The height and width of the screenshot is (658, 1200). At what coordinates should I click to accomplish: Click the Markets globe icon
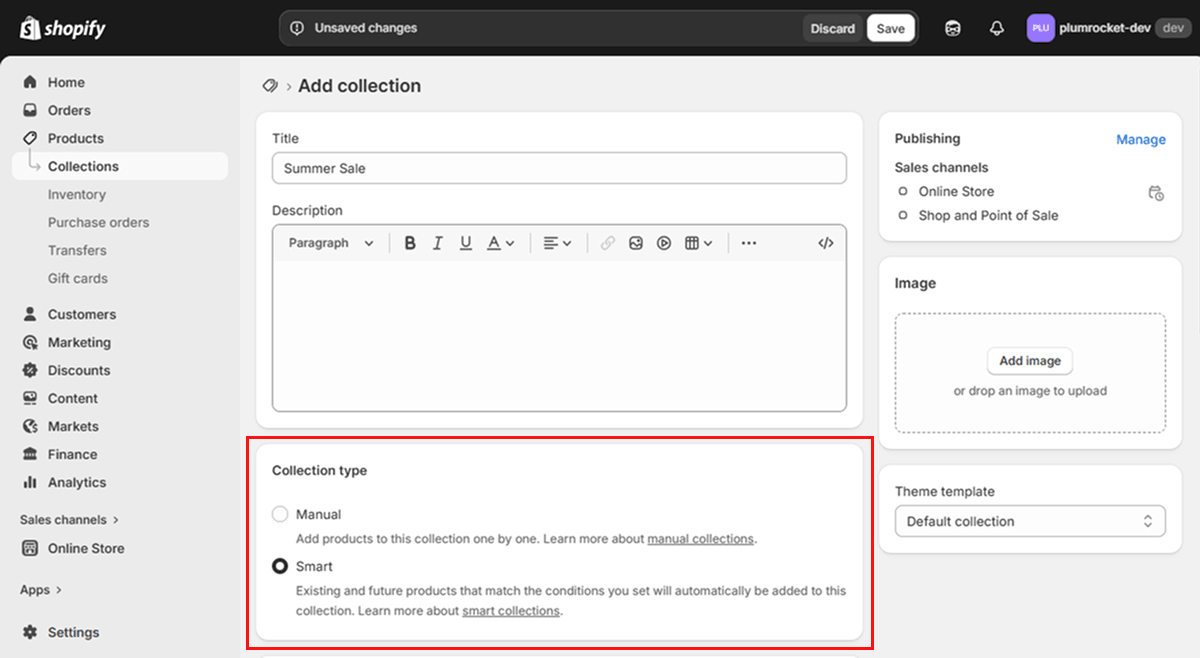[30, 426]
